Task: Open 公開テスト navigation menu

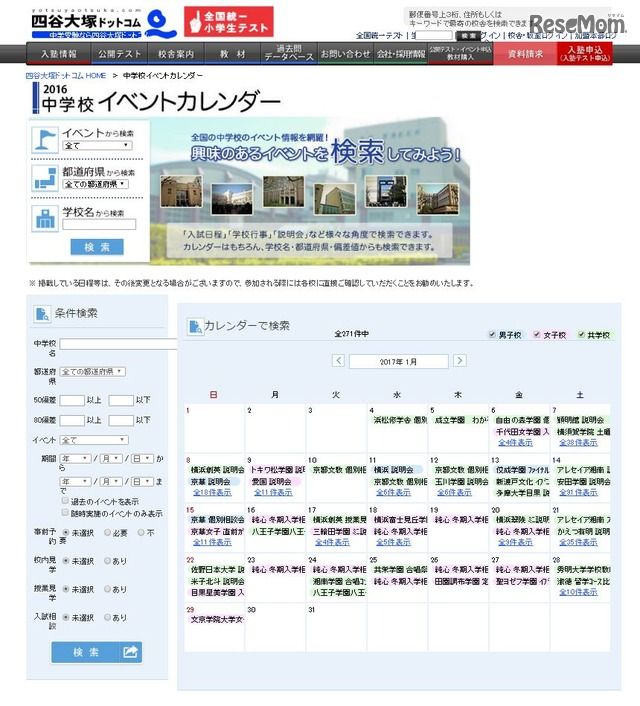Action: [119, 54]
